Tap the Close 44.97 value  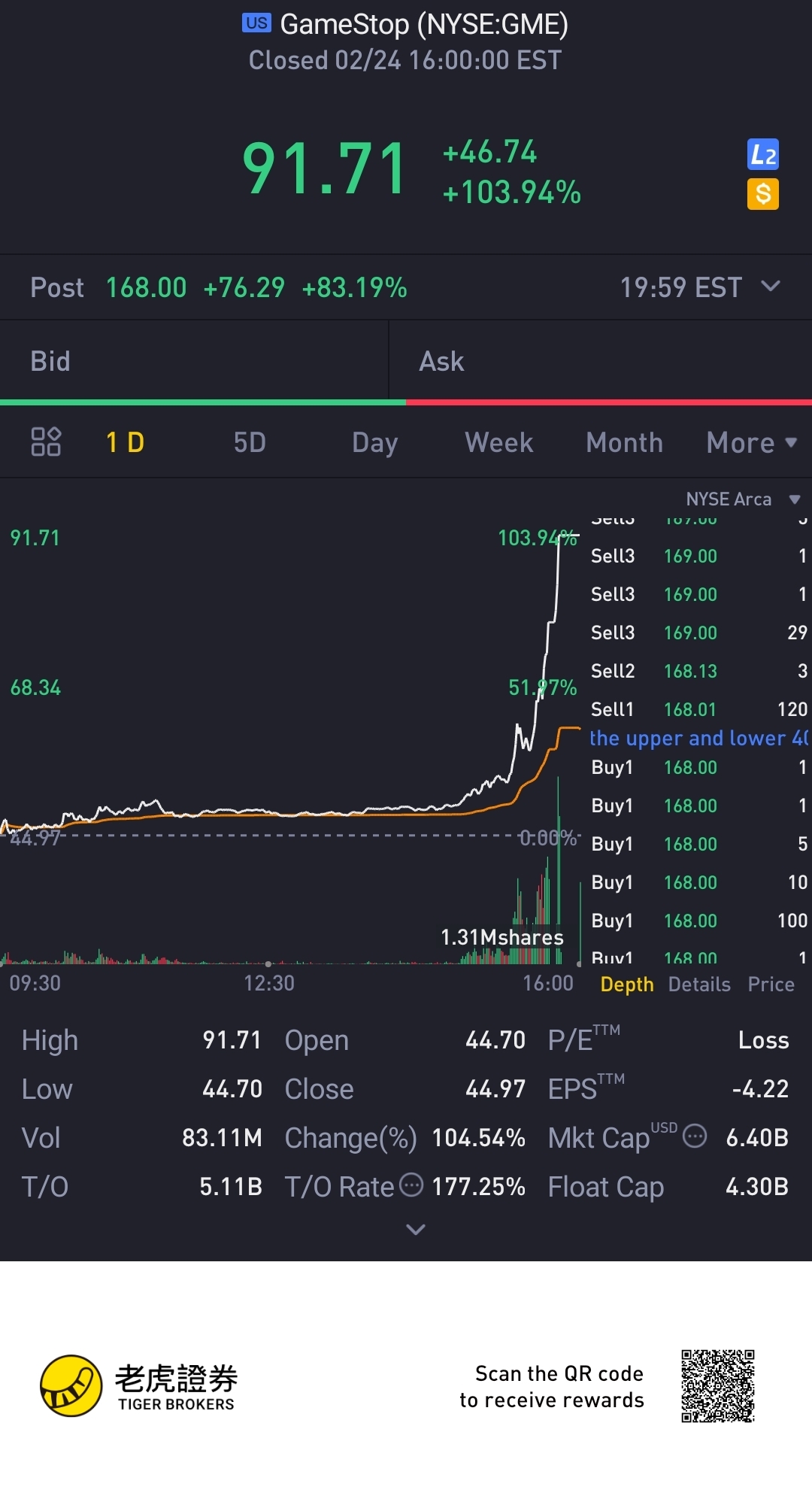[x=495, y=1089]
